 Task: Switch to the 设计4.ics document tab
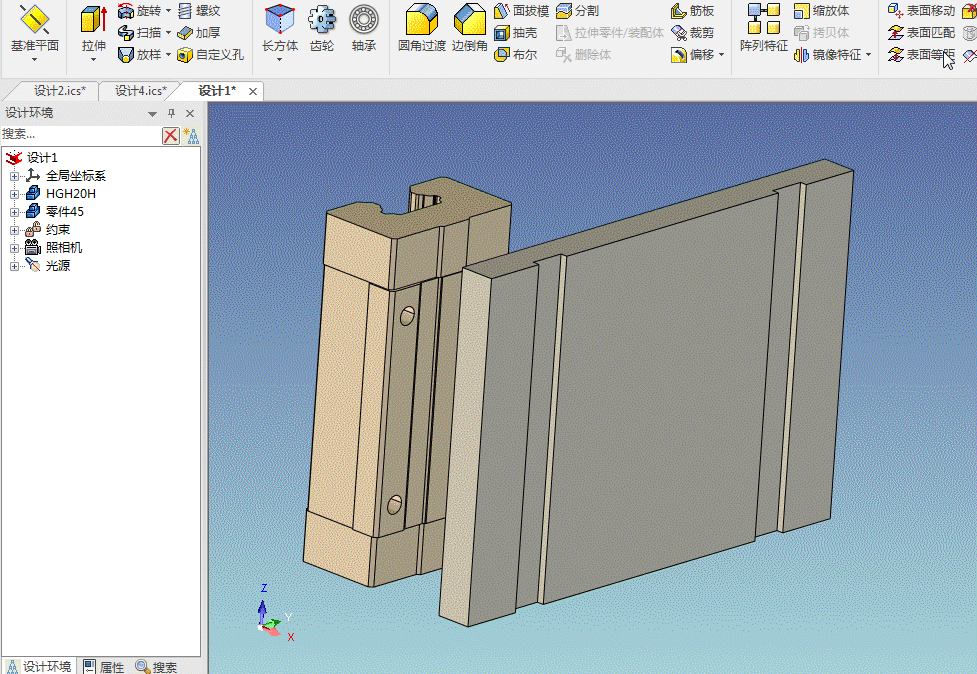141,91
